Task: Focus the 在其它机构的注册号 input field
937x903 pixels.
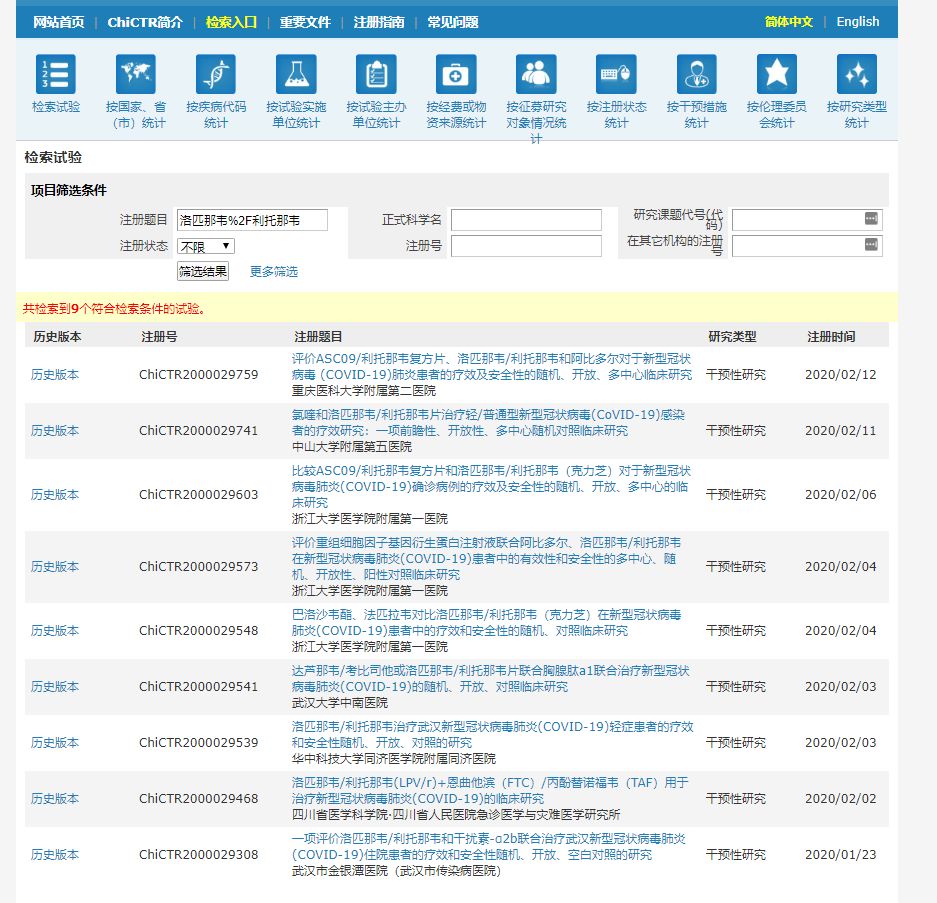Action: pyautogui.click(x=807, y=246)
